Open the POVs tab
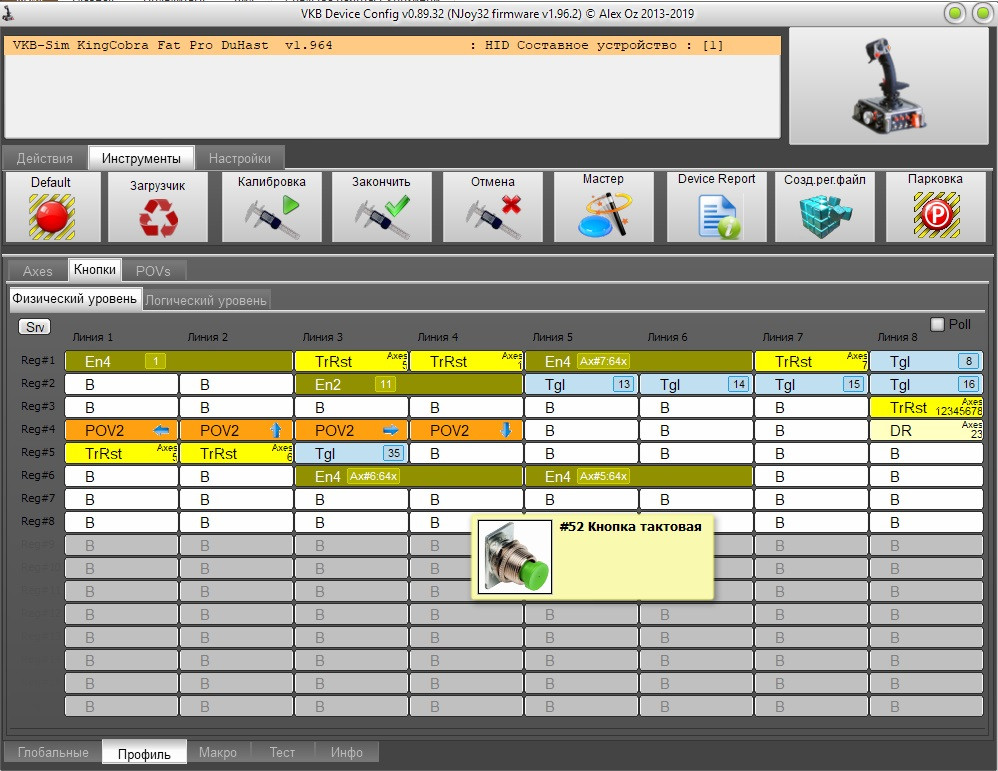998x771 pixels. (153, 271)
